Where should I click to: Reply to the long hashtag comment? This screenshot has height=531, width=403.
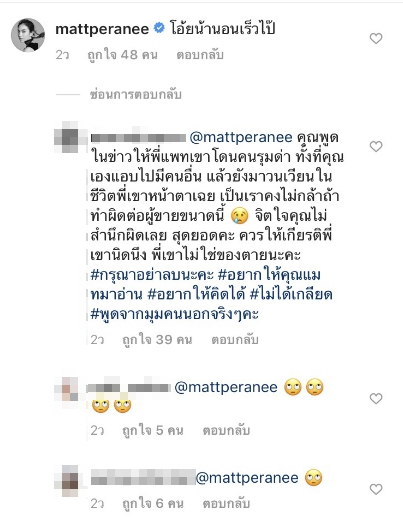click(x=235, y=340)
